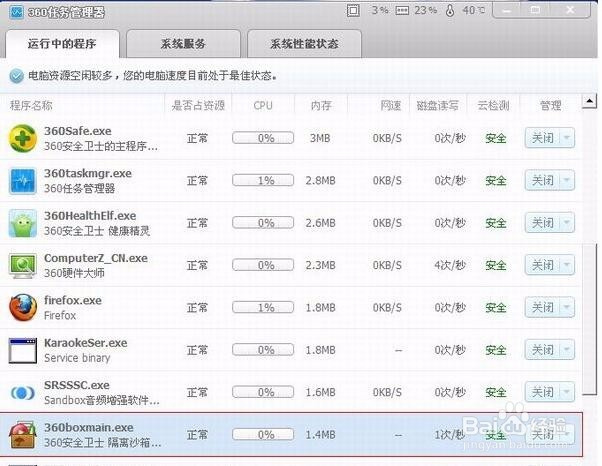The height and width of the screenshot is (466, 602).
Task: Click the 360HealthElf.exe green elf icon
Action: click(x=23, y=223)
